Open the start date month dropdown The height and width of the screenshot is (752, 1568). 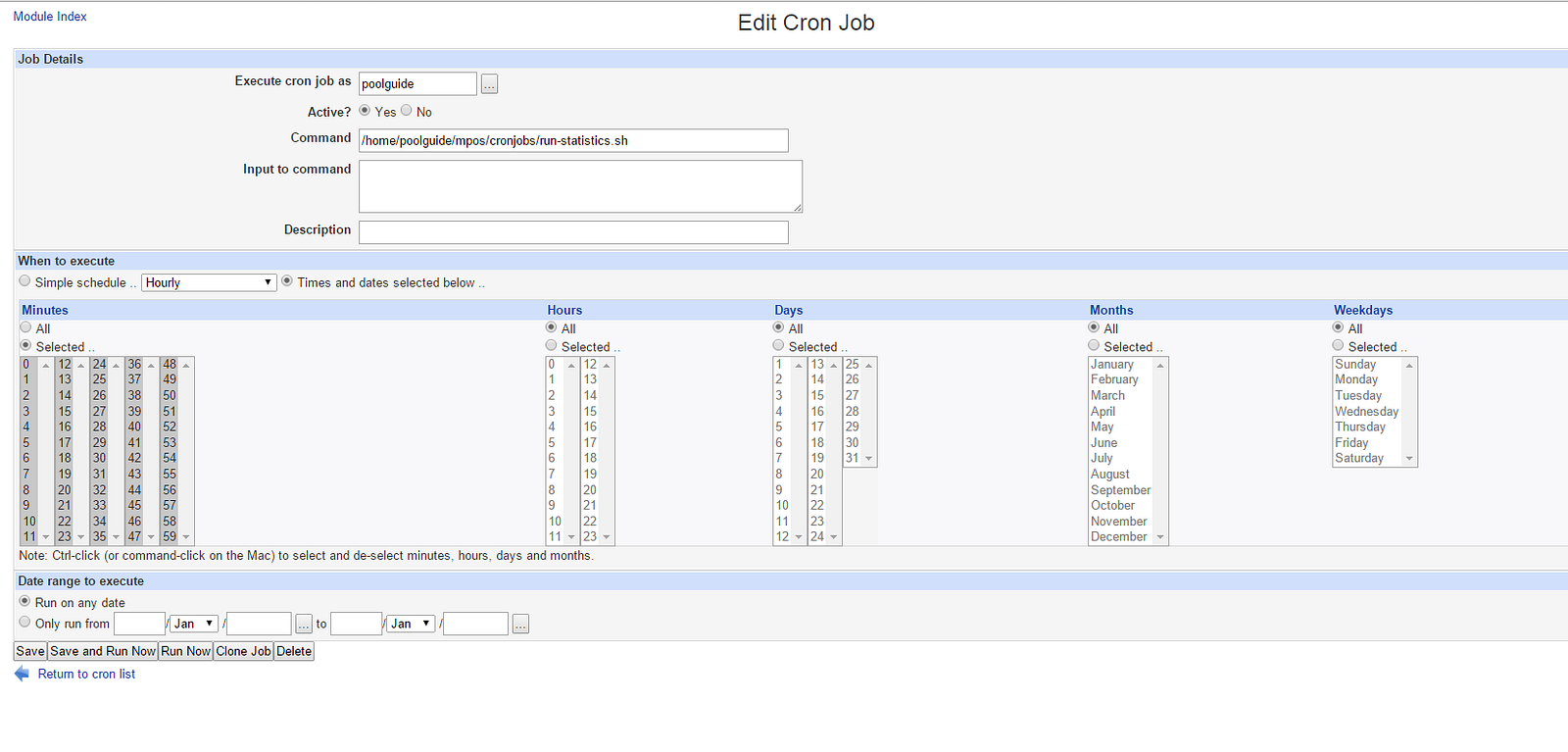coord(194,624)
